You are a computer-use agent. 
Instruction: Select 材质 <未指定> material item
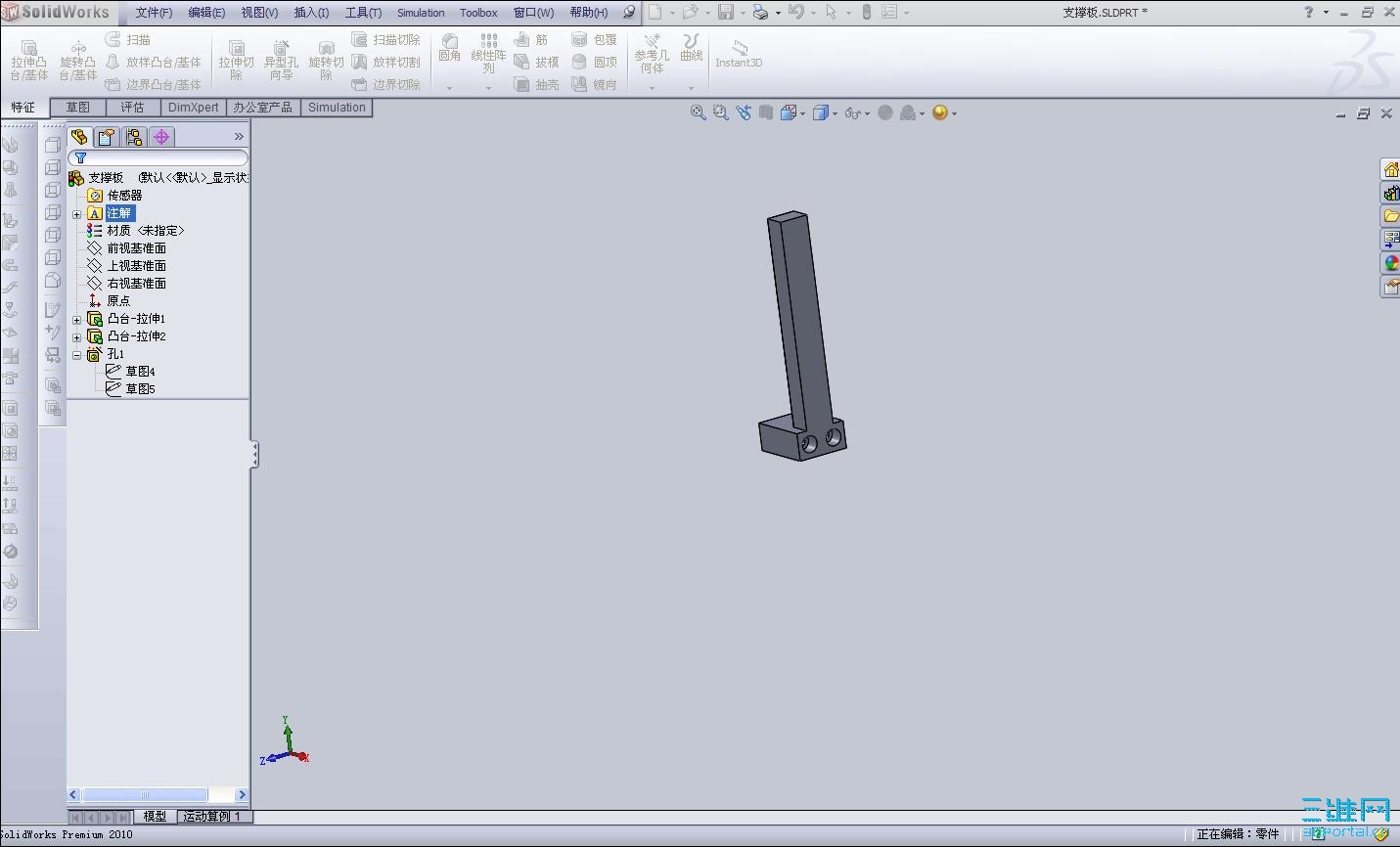click(145, 231)
